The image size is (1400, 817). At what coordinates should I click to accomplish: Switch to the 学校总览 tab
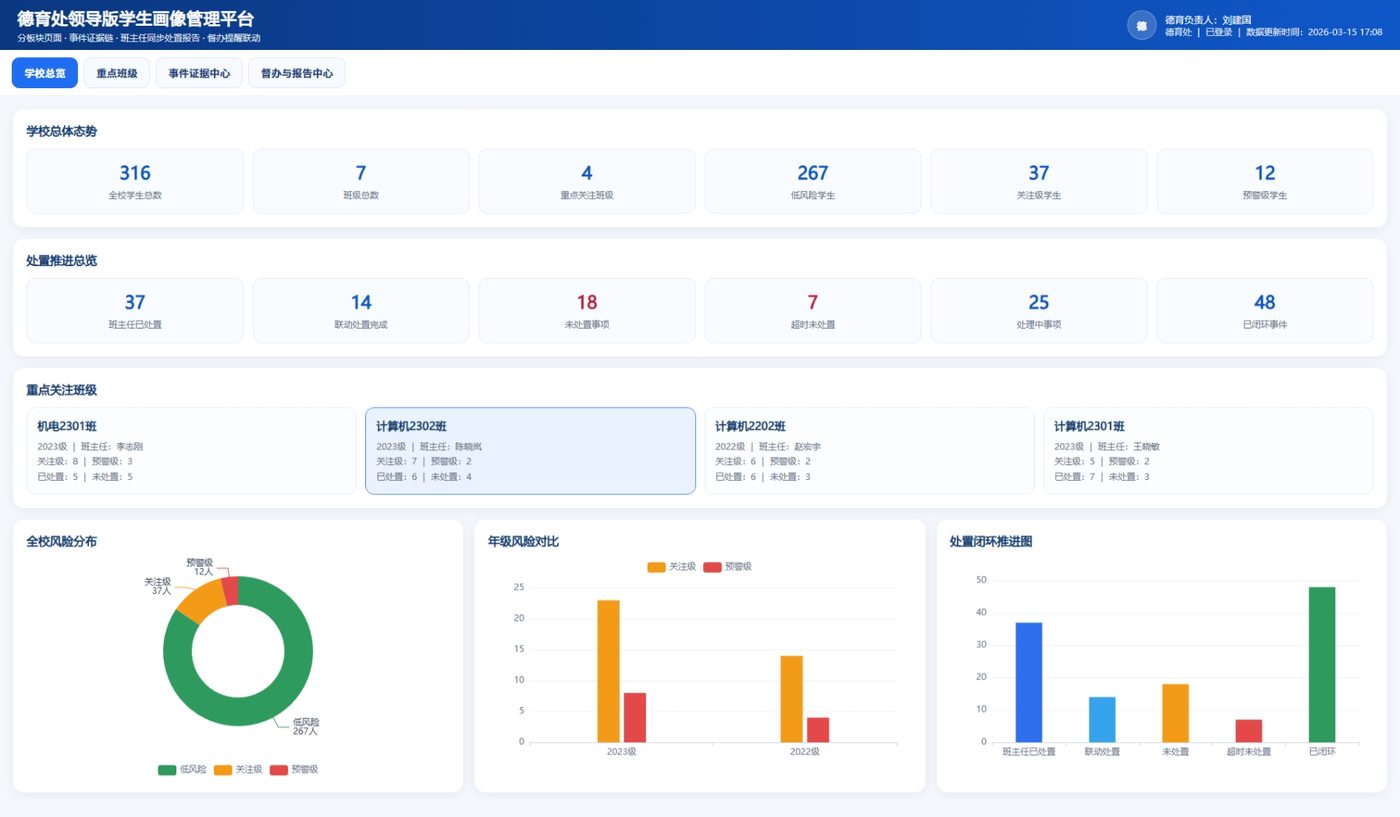pyautogui.click(x=45, y=73)
